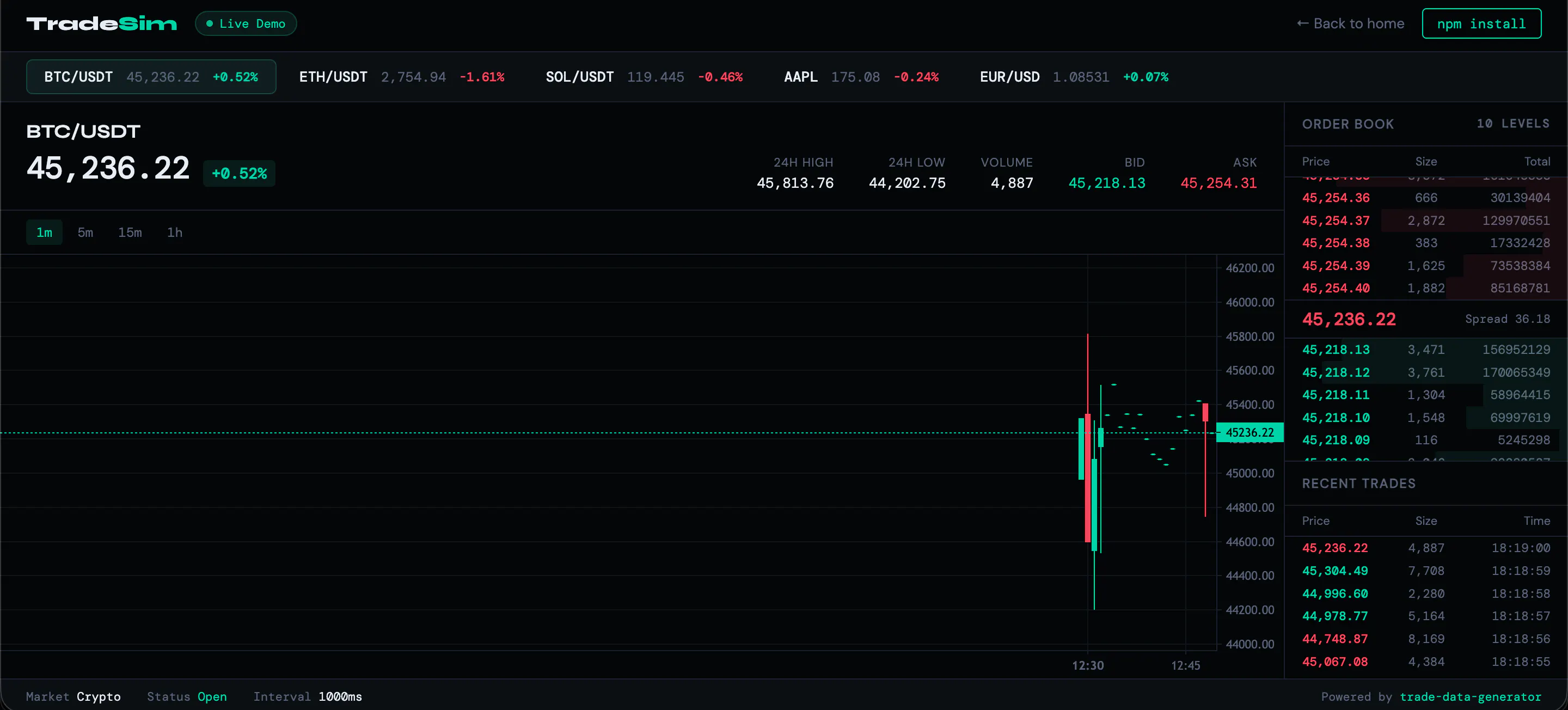1568x710 pixels.
Task: Select the BTC/USDT ticker
Action: point(151,77)
